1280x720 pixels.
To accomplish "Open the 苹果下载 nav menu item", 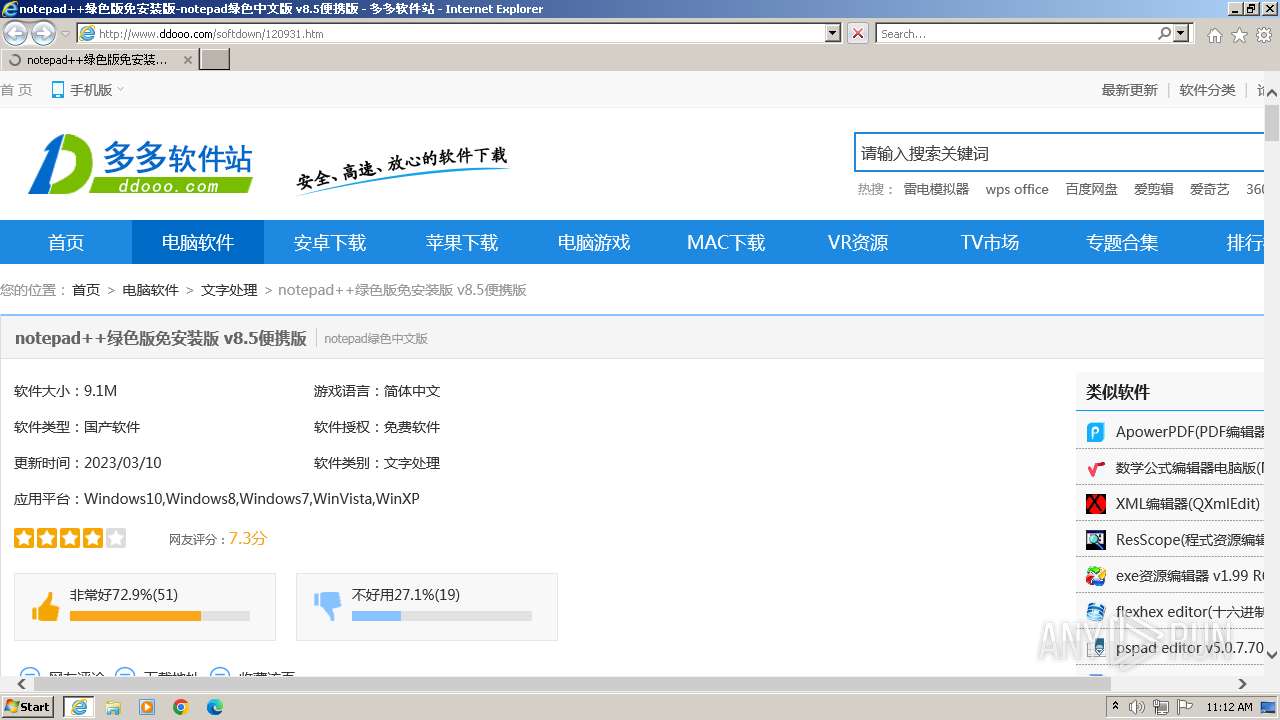I will coord(462,242).
